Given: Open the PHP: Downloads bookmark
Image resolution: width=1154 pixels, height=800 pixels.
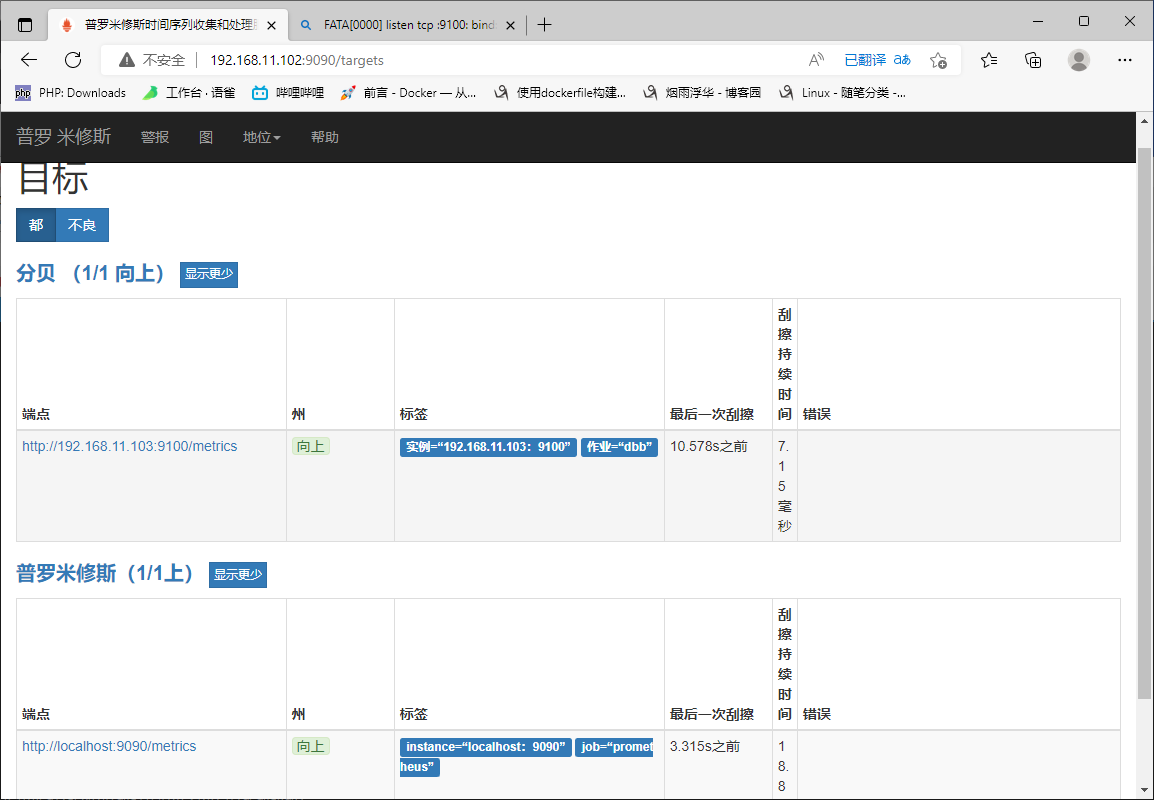Looking at the screenshot, I should (71, 93).
